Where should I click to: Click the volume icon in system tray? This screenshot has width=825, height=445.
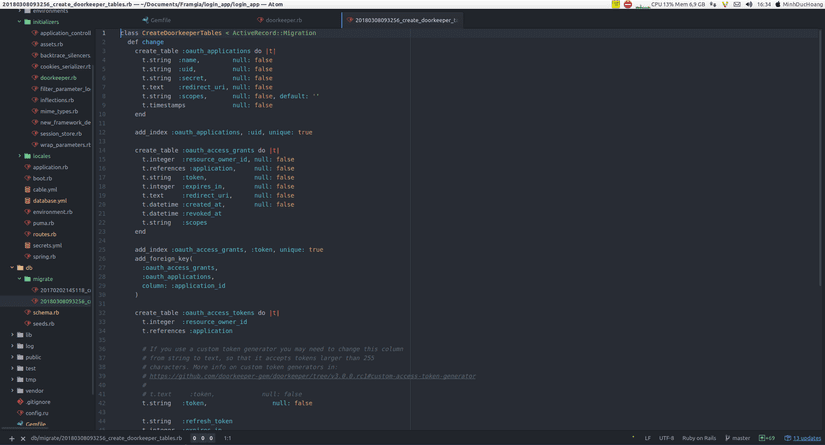click(749, 4)
